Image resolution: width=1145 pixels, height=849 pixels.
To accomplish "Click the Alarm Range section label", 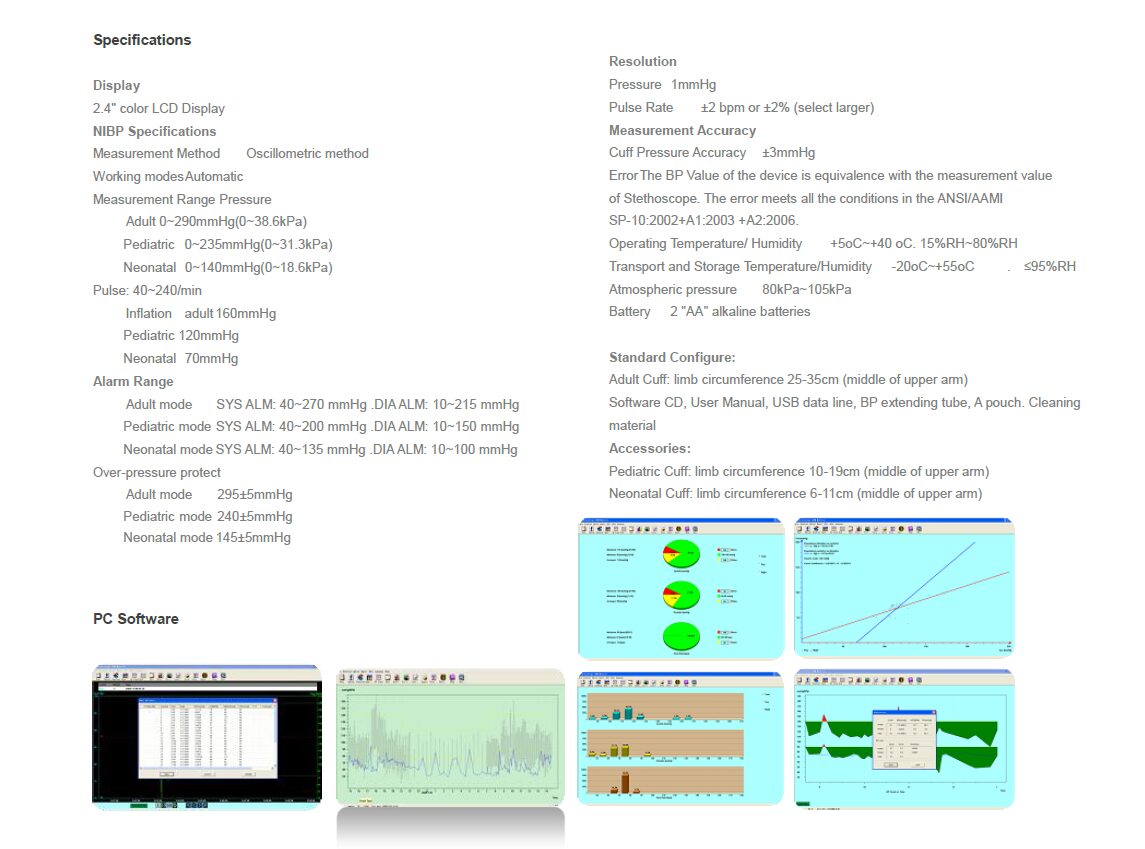I will point(133,381).
